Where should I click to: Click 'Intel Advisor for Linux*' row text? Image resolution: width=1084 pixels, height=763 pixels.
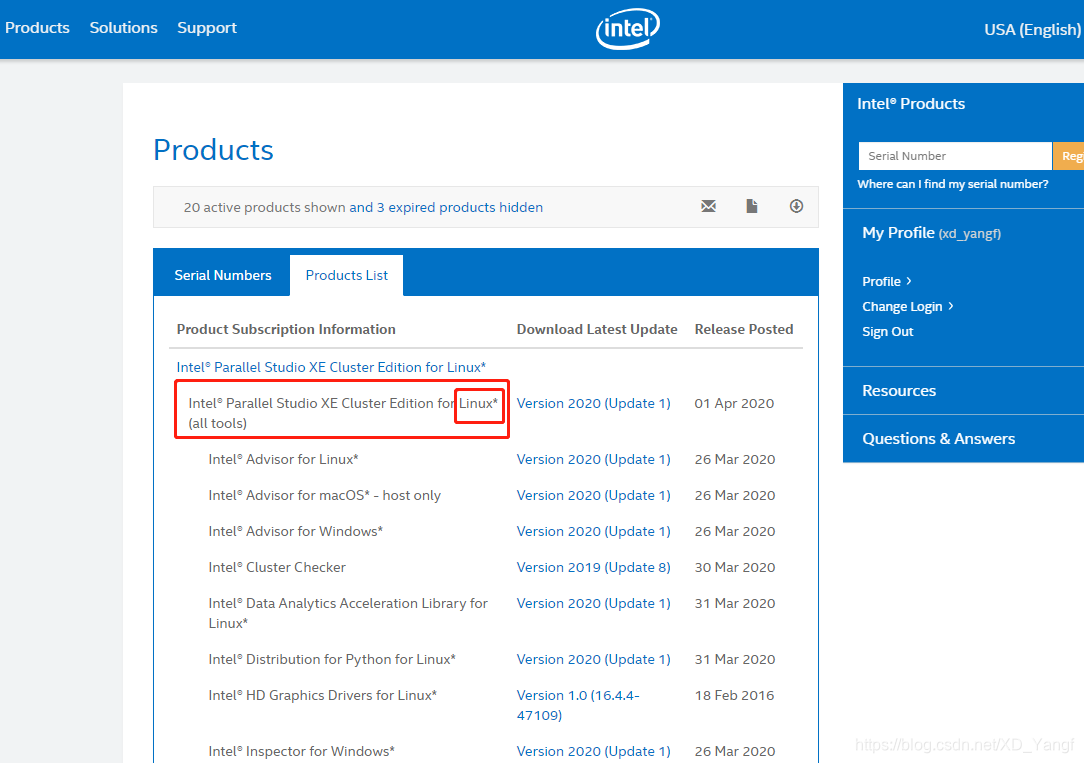283,460
